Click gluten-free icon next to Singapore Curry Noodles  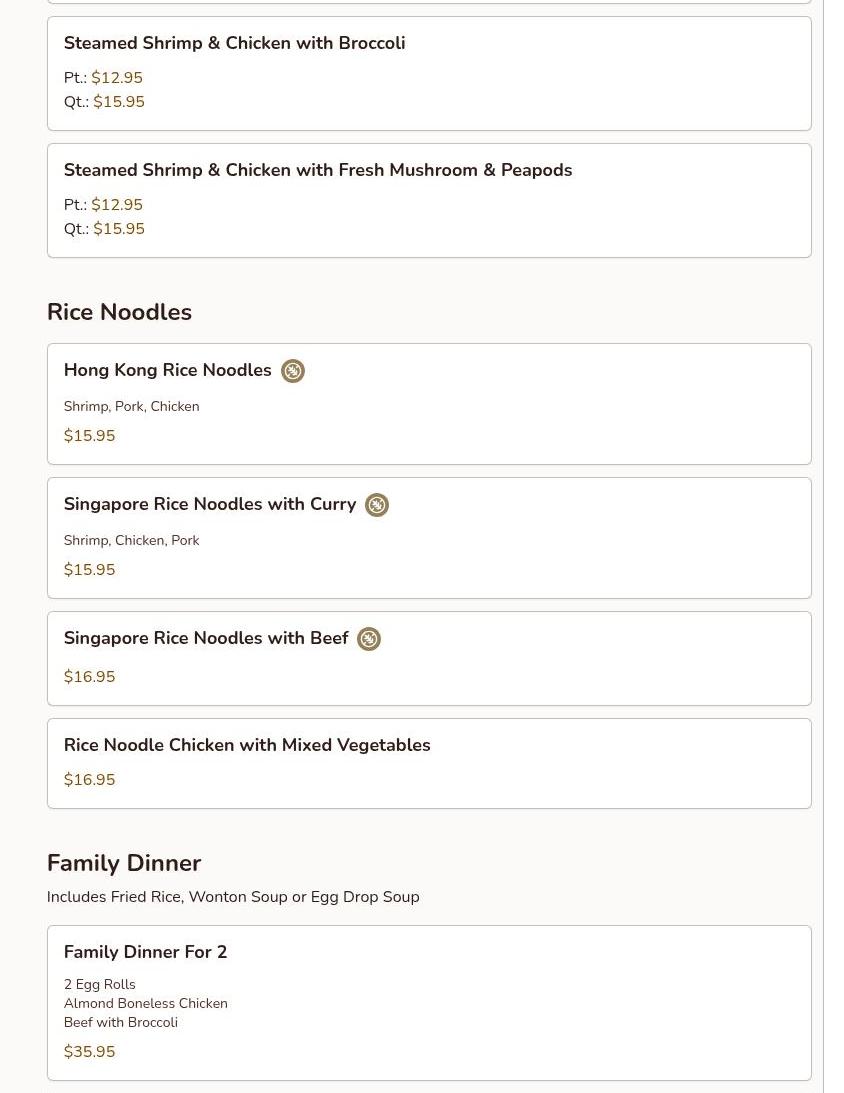tap(377, 505)
